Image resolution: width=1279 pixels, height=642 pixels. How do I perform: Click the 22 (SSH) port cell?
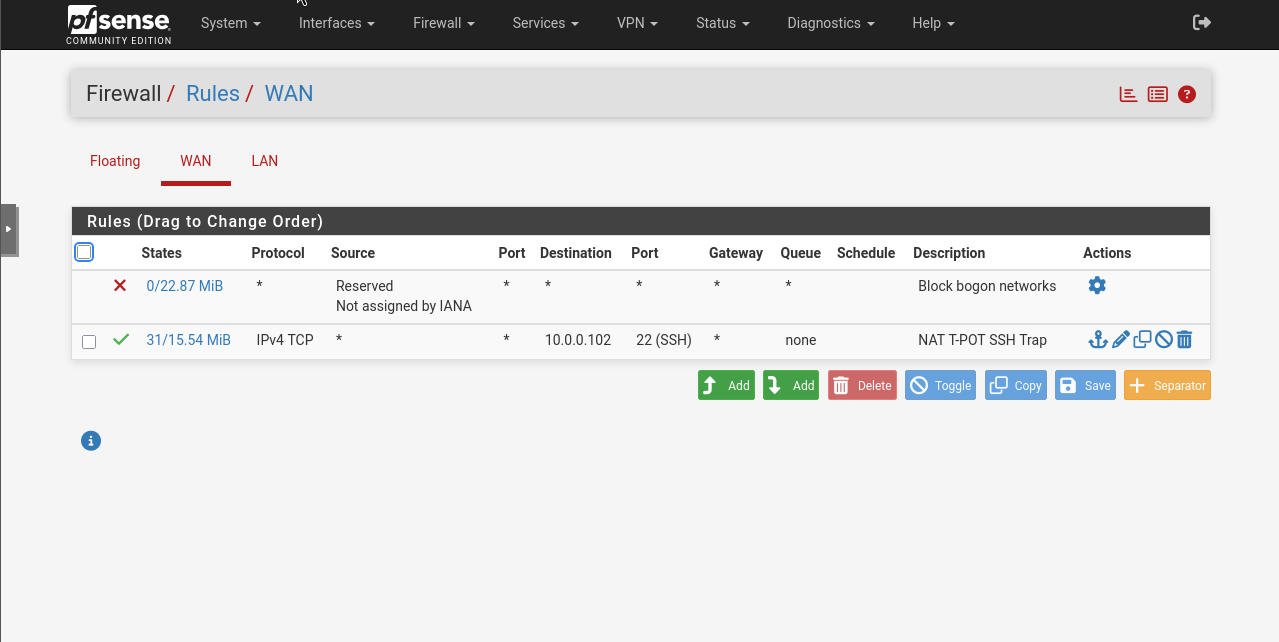pyautogui.click(x=664, y=340)
